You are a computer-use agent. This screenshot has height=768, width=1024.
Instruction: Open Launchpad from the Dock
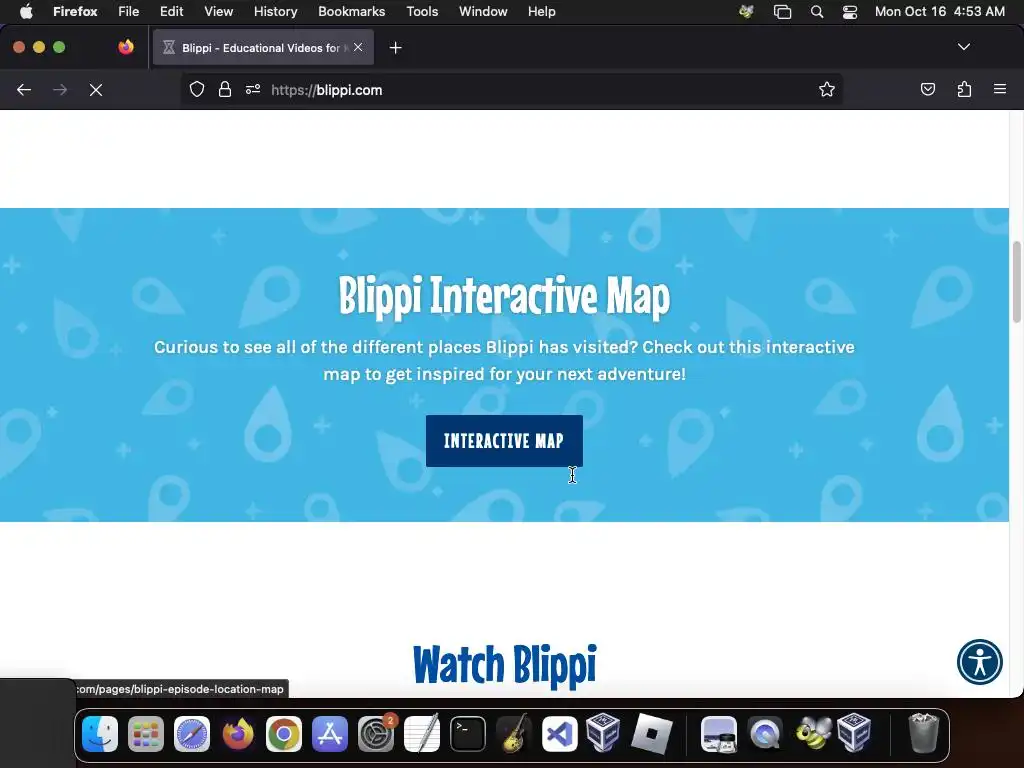click(x=146, y=734)
